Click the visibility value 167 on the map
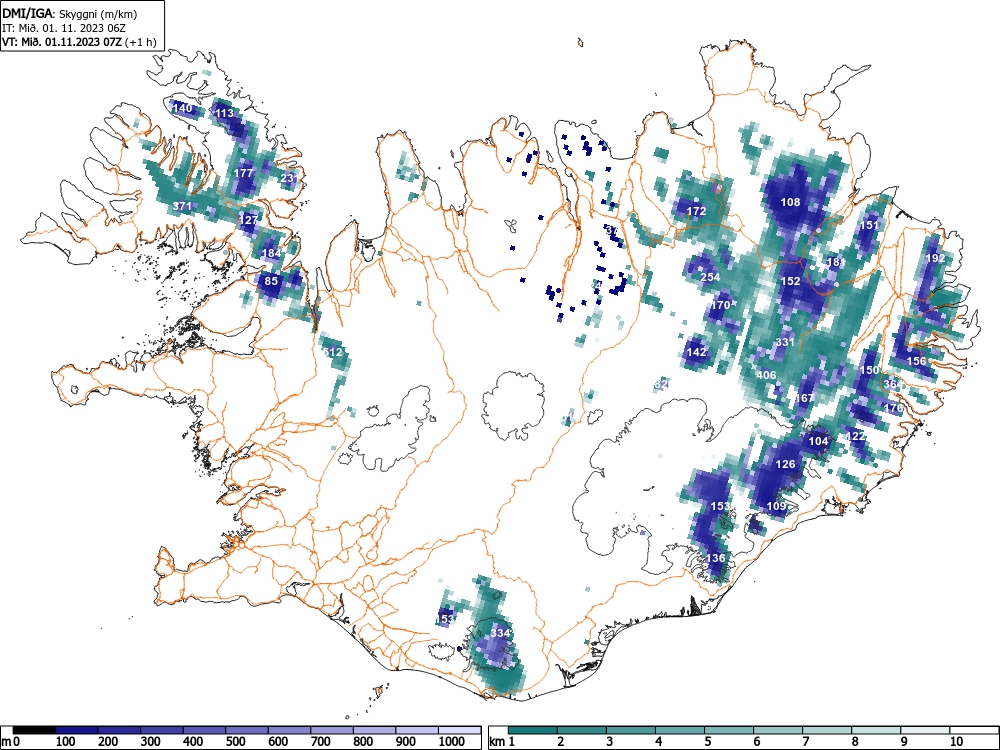This screenshot has height=750, width=1000. point(804,398)
